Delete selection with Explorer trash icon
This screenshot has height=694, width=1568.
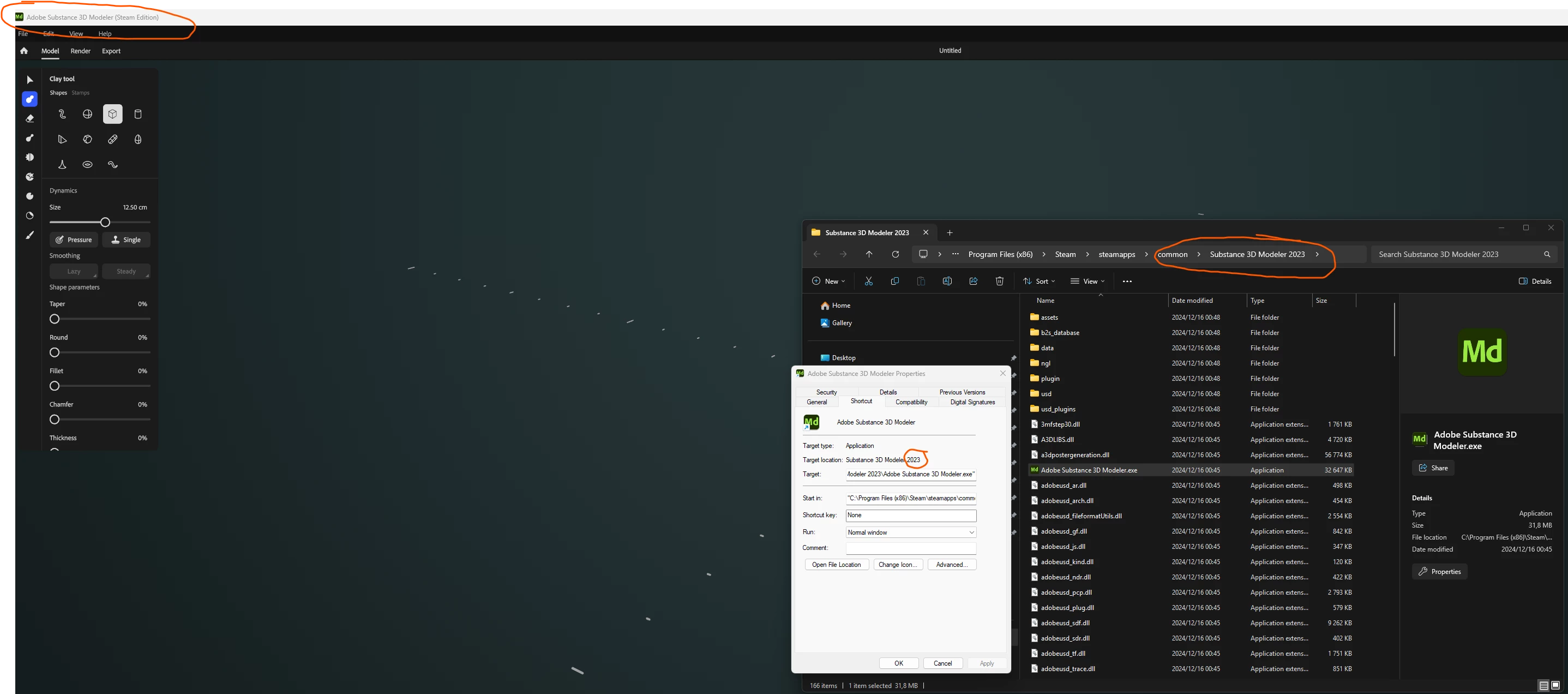1000,281
